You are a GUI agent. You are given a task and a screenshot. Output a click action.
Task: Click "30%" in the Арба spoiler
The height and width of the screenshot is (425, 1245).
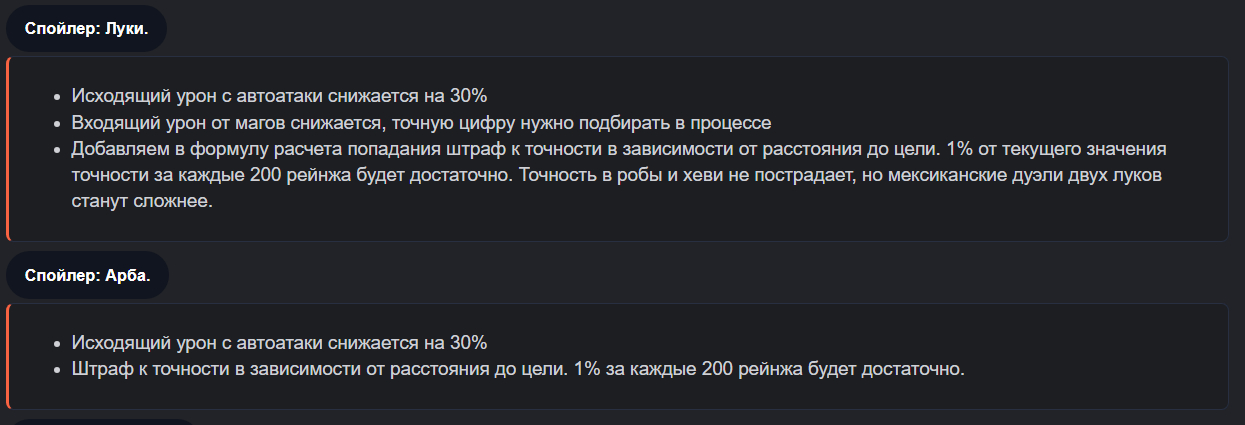(468, 342)
